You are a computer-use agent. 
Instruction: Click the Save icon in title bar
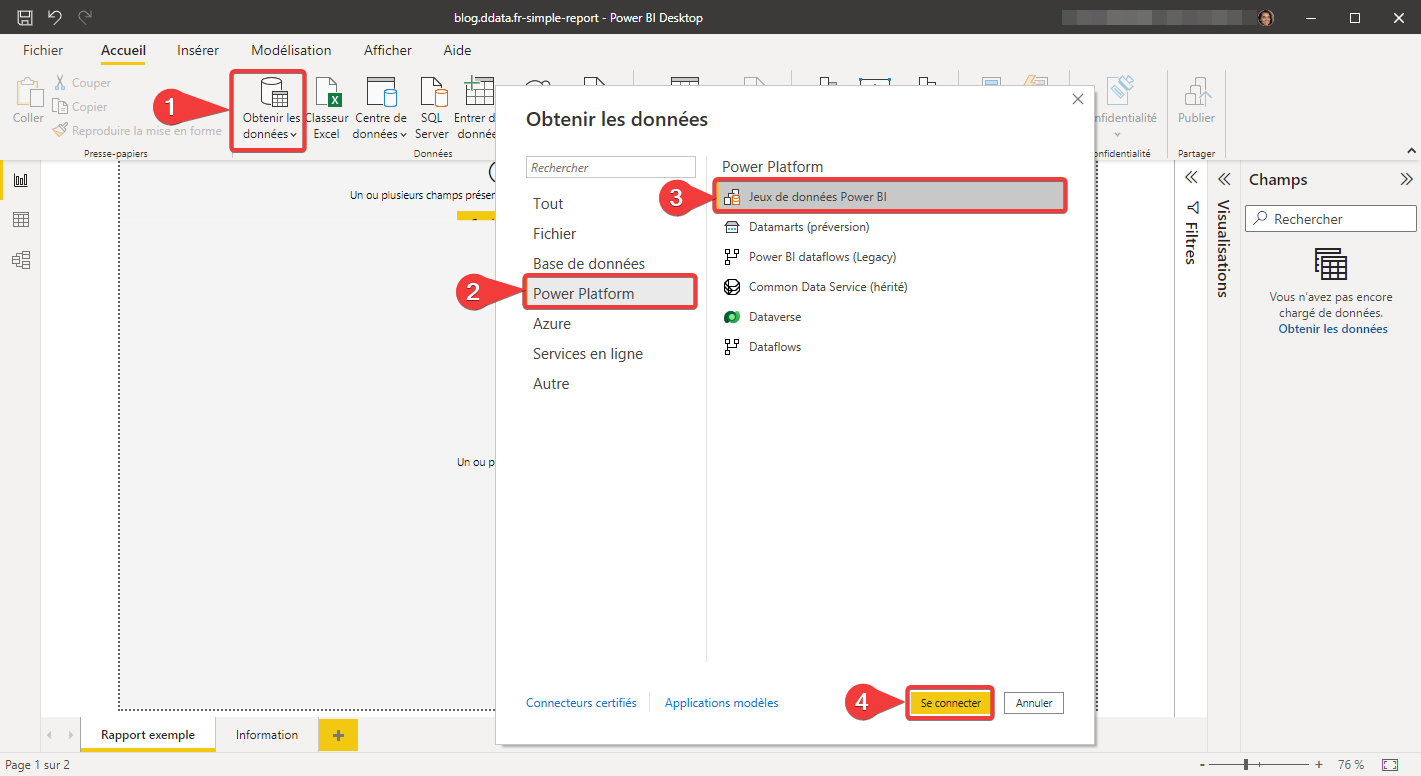[25, 17]
